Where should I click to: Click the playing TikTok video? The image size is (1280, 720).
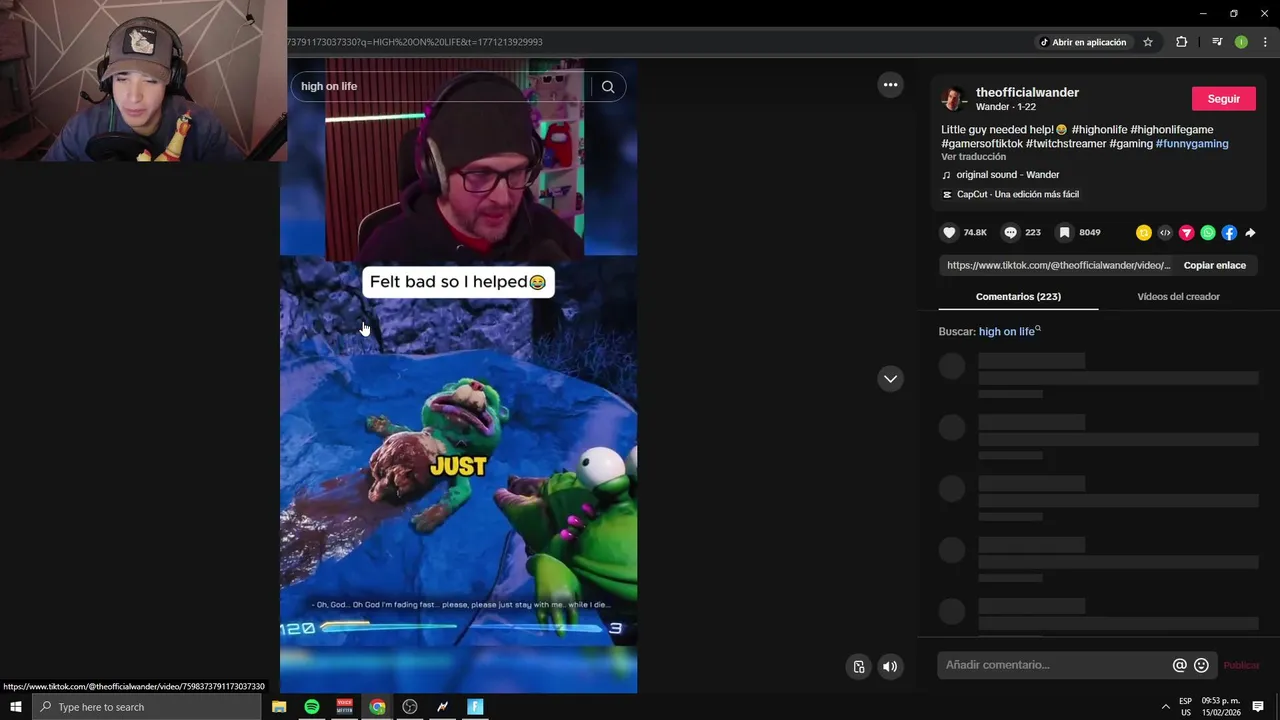coord(458,376)
